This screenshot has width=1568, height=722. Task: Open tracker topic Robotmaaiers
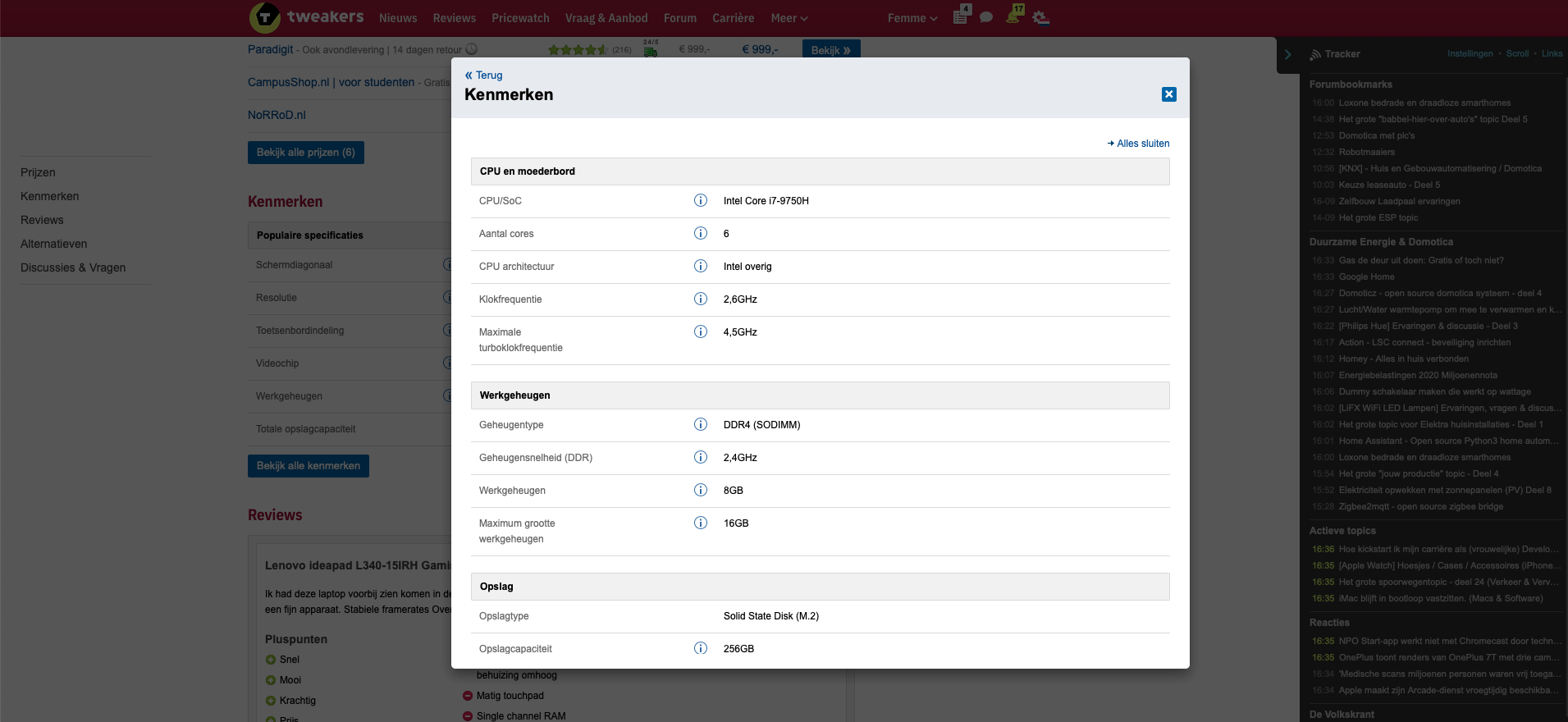point(1367,152)
